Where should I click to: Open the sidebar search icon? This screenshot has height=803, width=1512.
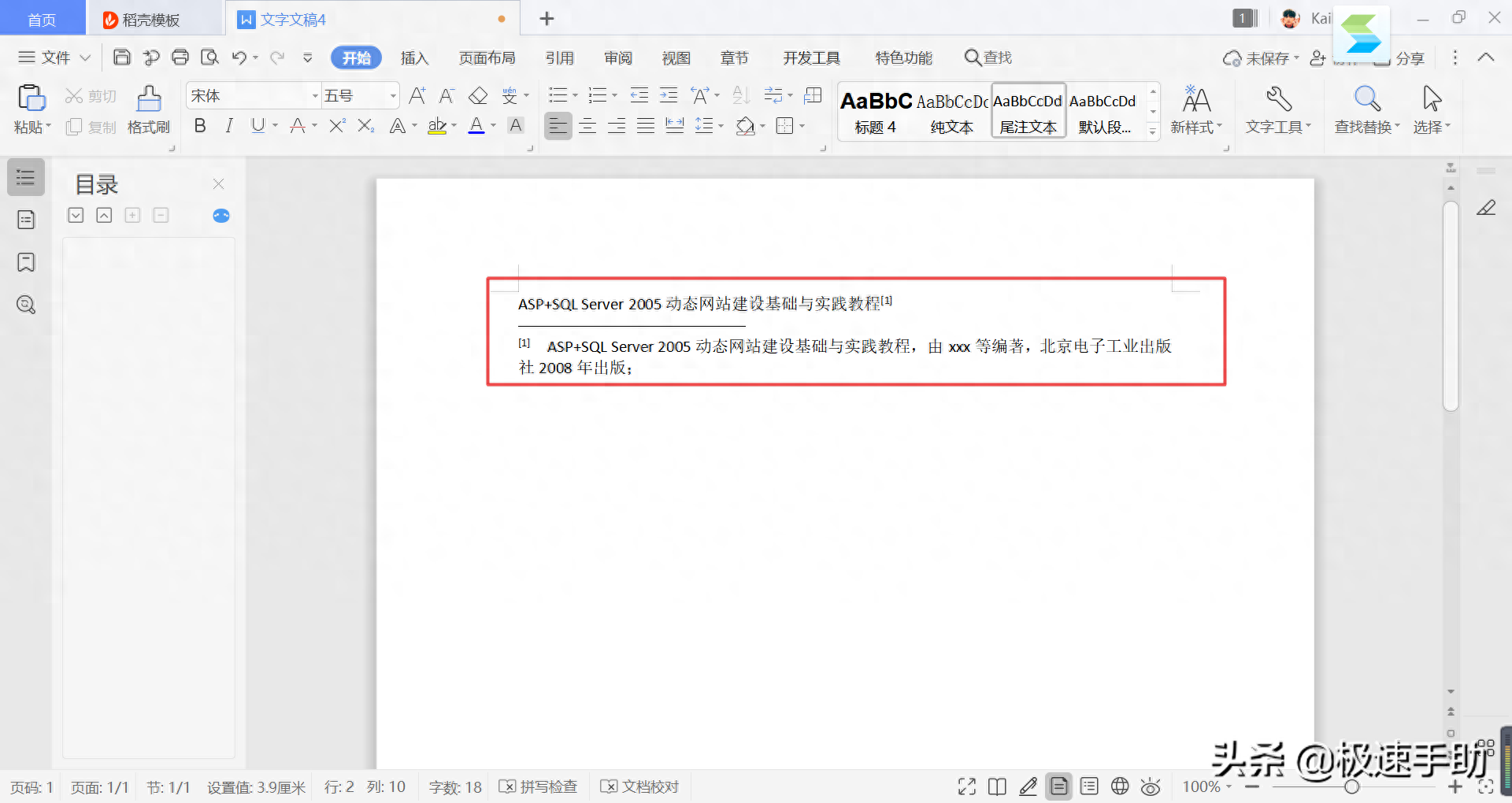pyautogui.click(x=26, y=305)
